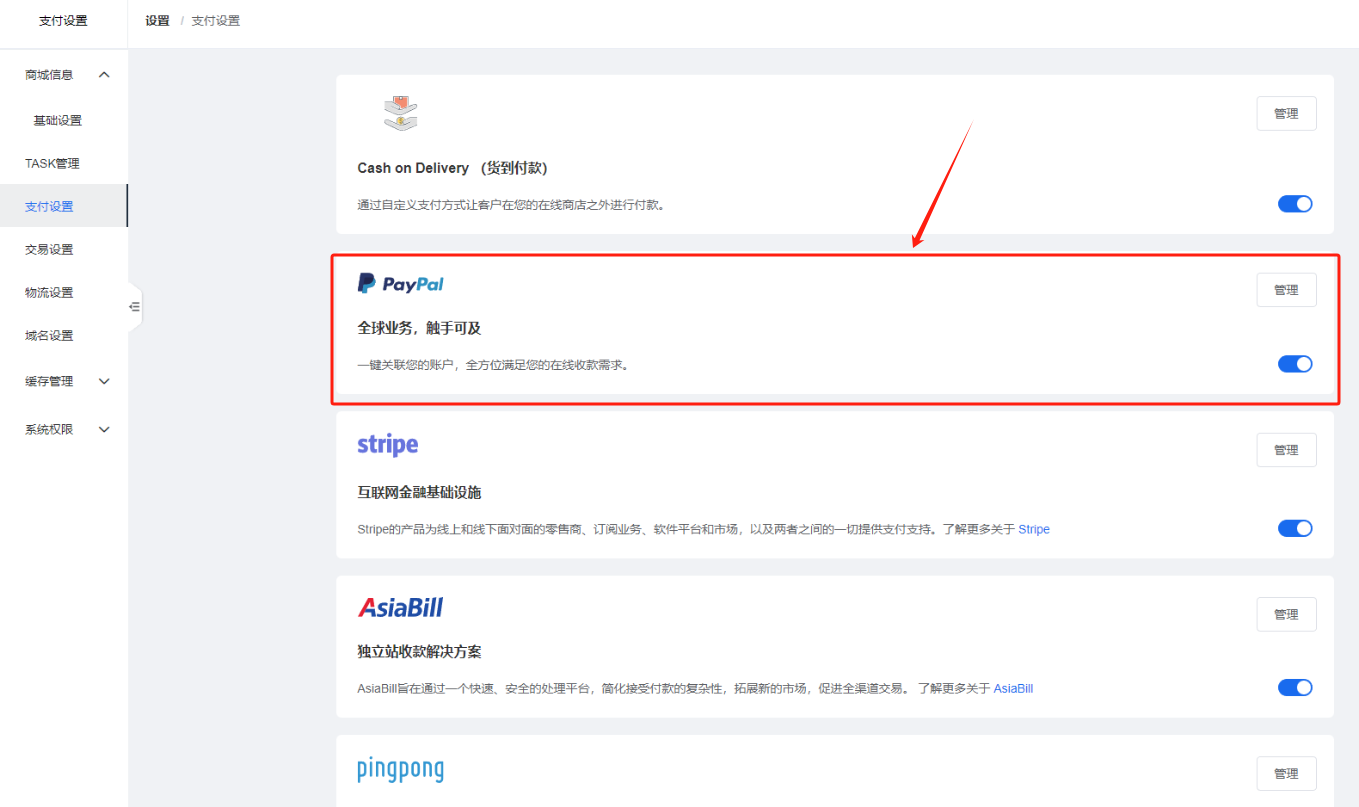Click 管理 button for pingpong
Viewport: 1359px width, 807px height.
(x=1286, y=774)
